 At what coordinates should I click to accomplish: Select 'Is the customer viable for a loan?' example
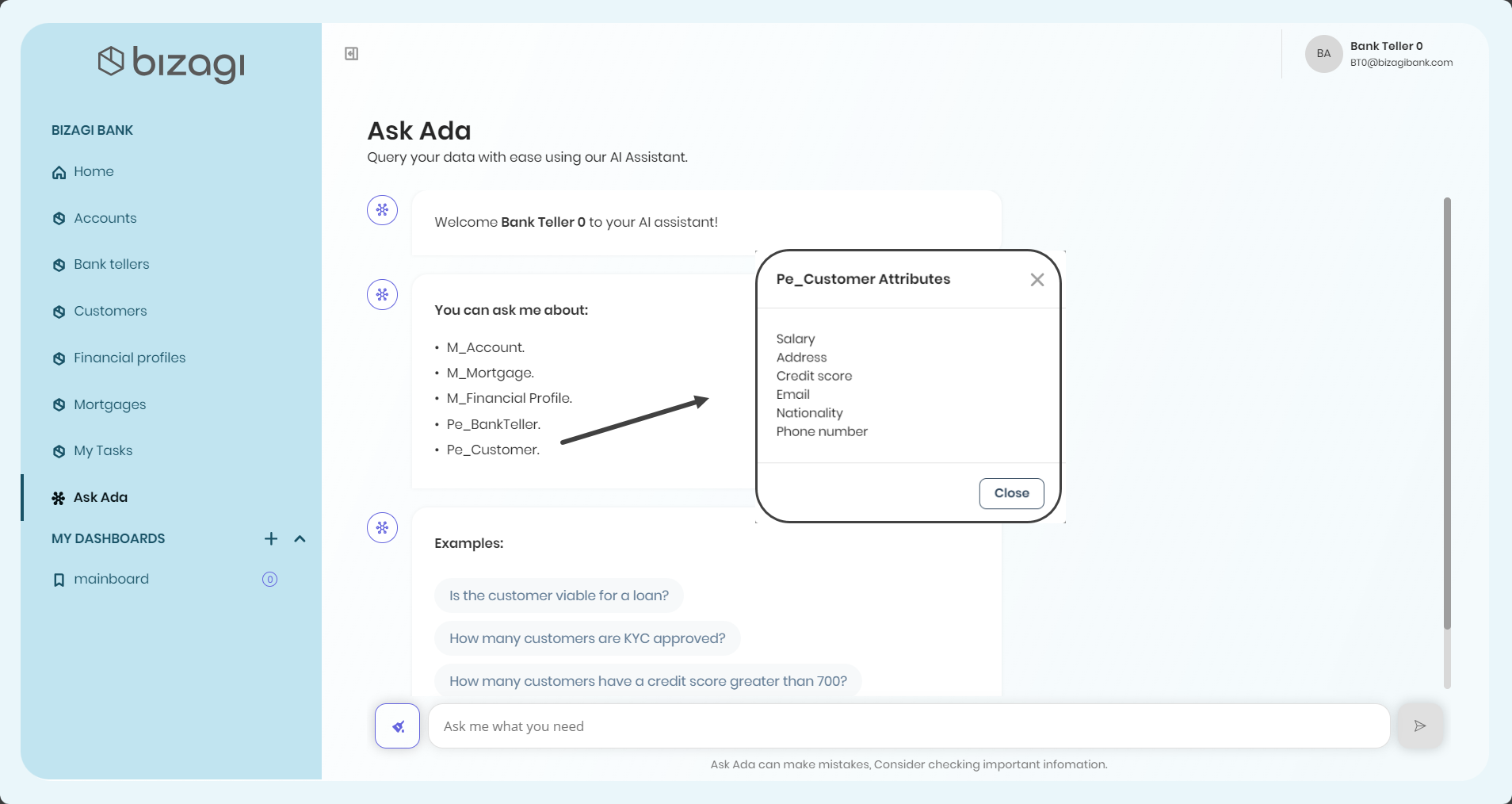[559, 595]
